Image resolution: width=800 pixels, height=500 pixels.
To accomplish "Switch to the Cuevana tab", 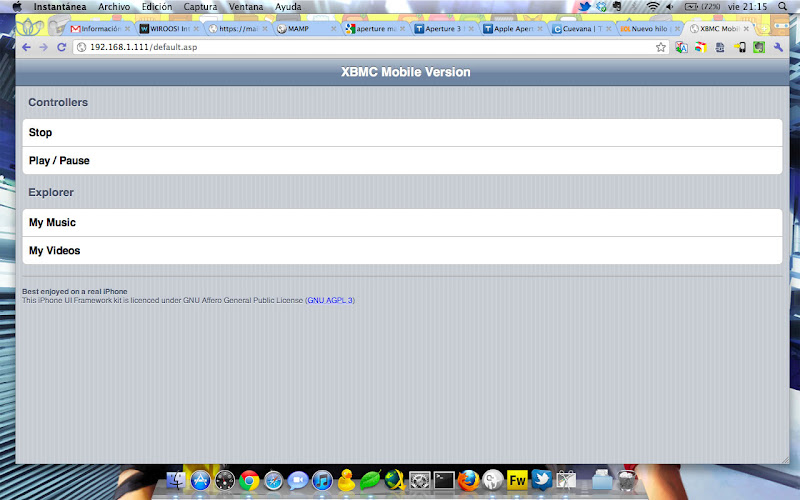I will [x=581, y=29].
